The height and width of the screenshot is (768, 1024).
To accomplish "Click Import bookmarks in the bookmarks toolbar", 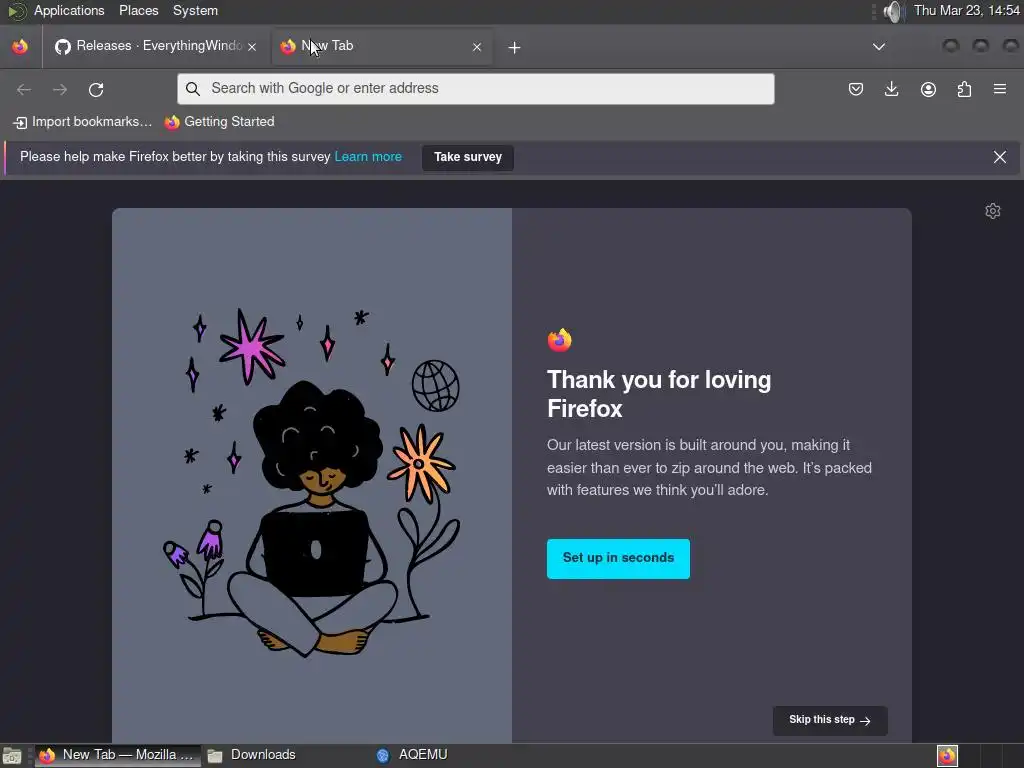I will (82, 122).
